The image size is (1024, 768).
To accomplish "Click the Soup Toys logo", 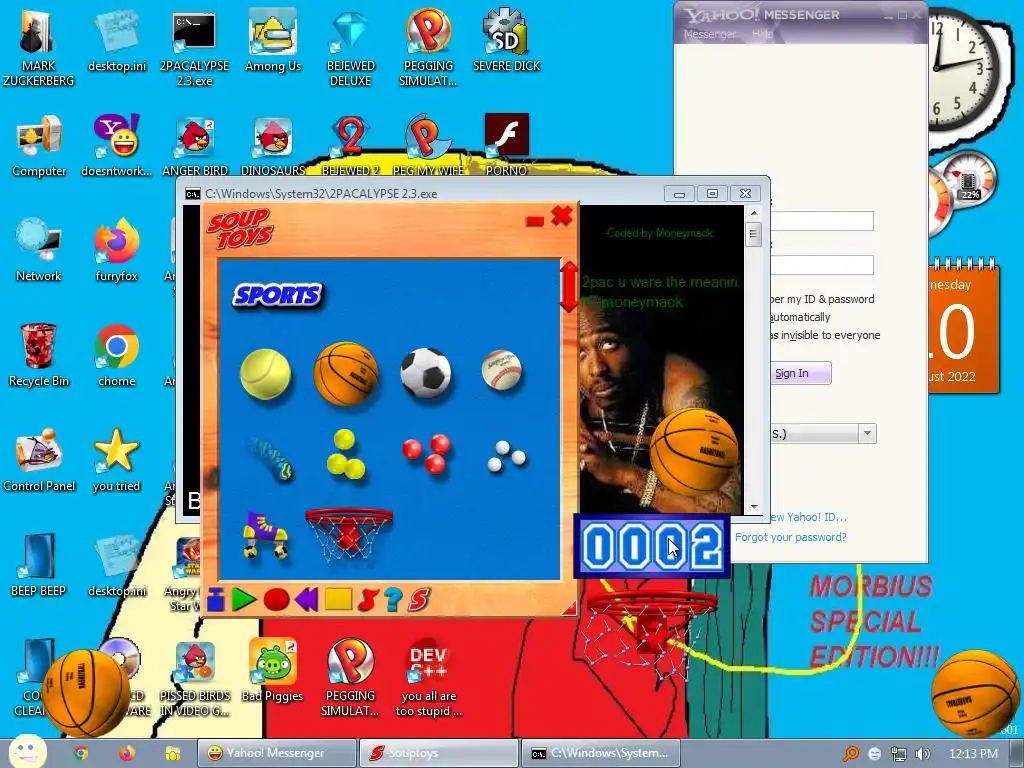I will [240, 229].
